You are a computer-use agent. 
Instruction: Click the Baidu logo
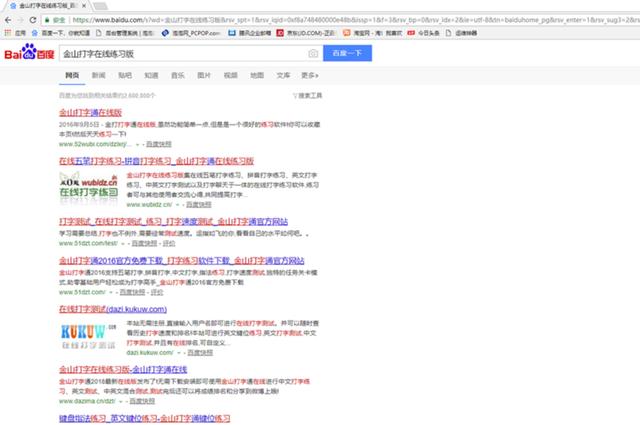29,52
